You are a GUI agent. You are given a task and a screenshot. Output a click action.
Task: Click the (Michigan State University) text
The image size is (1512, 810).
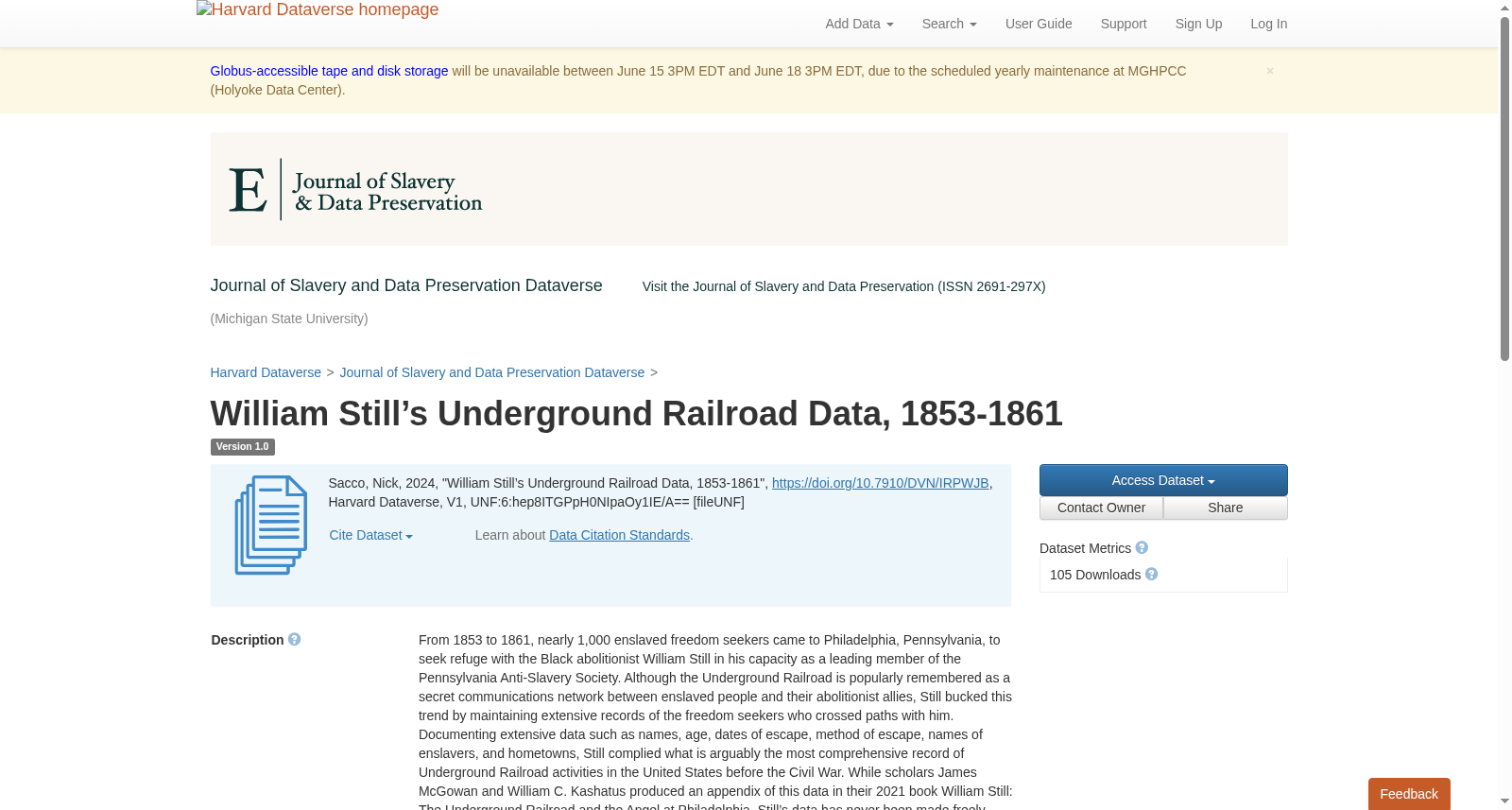tap(289, 319)
